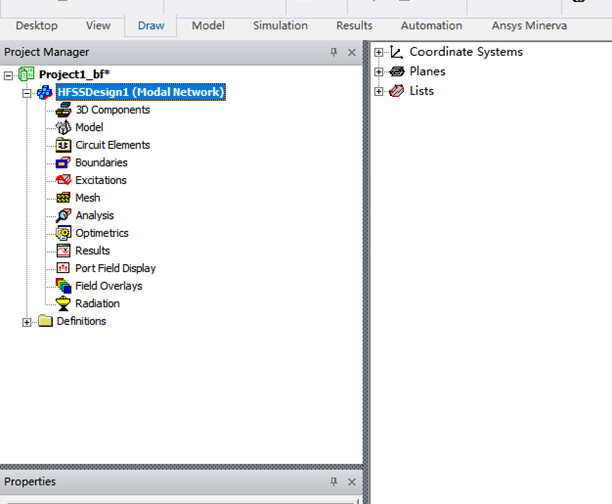Expand the Planes node
The image size is (612, 504).
click(x=378, y=72)
